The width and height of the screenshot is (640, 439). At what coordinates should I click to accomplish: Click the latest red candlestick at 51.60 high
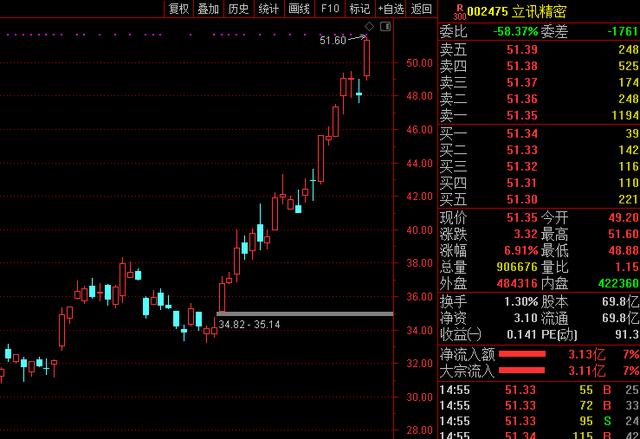tap(367, 58)
